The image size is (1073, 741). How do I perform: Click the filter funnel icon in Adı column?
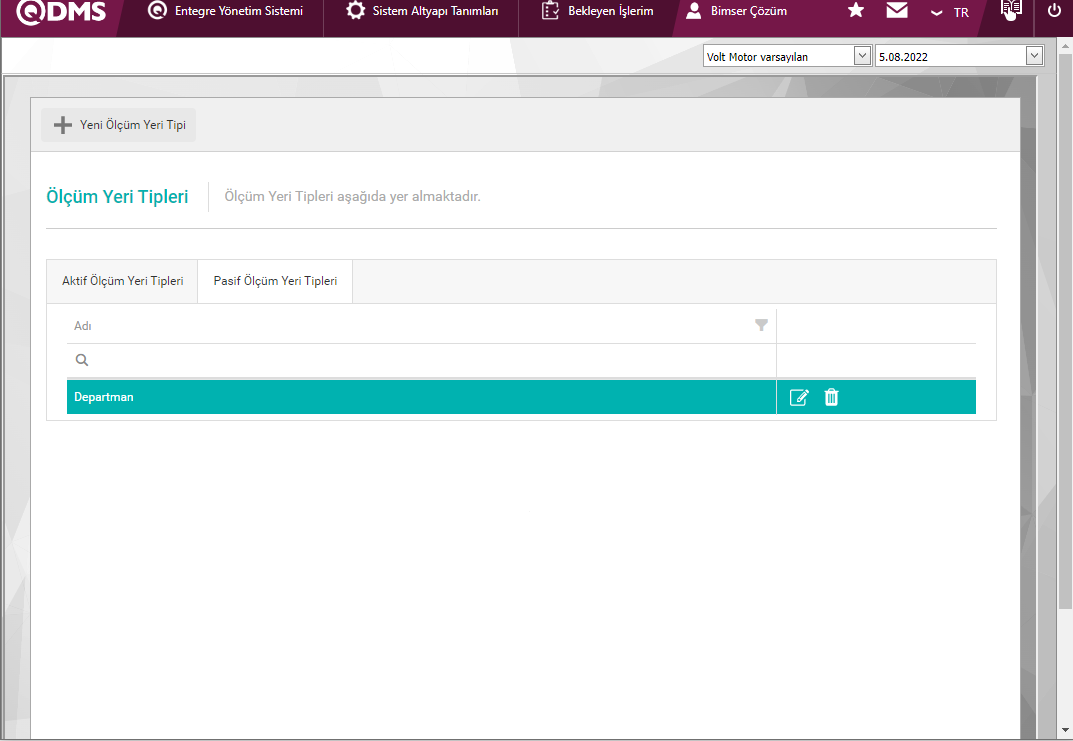tap(761, 325)
